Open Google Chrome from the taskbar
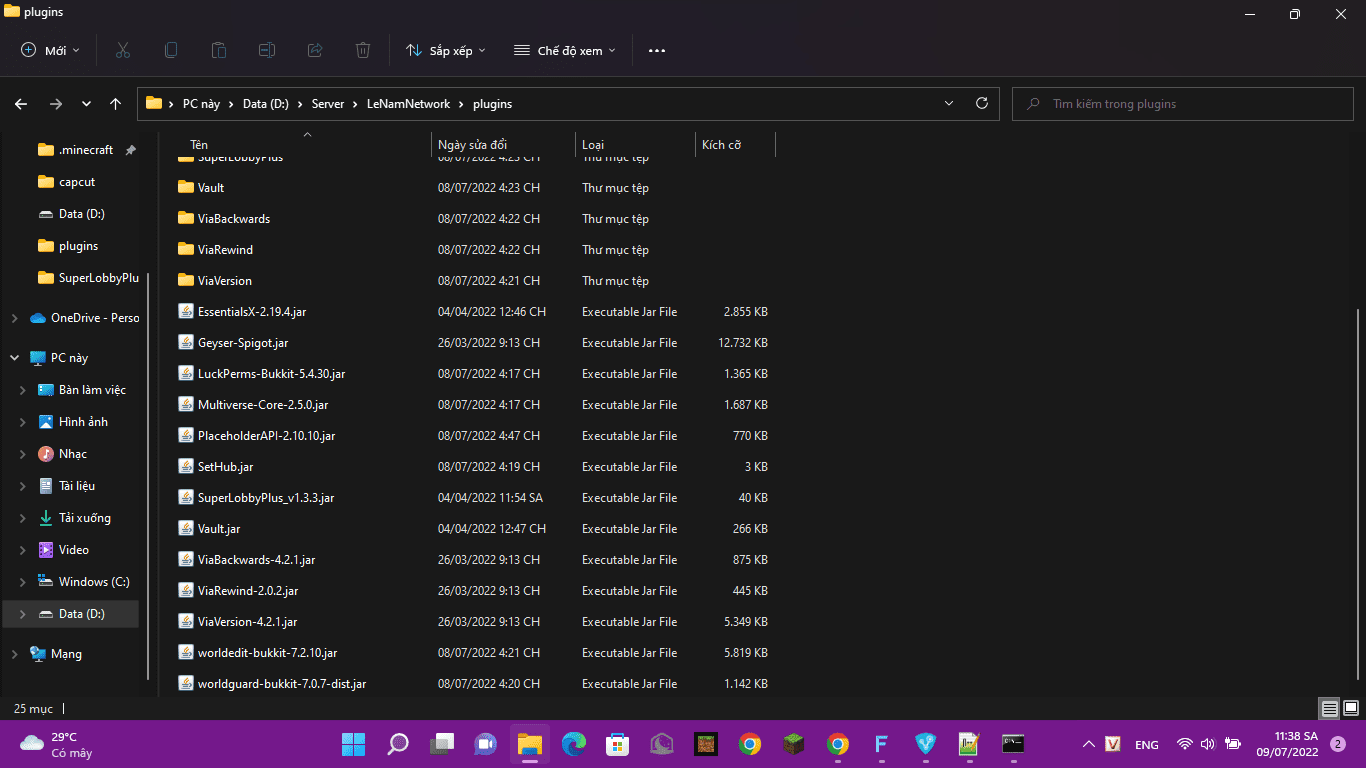The image size is (1366, 768). [x=749, y=744]
